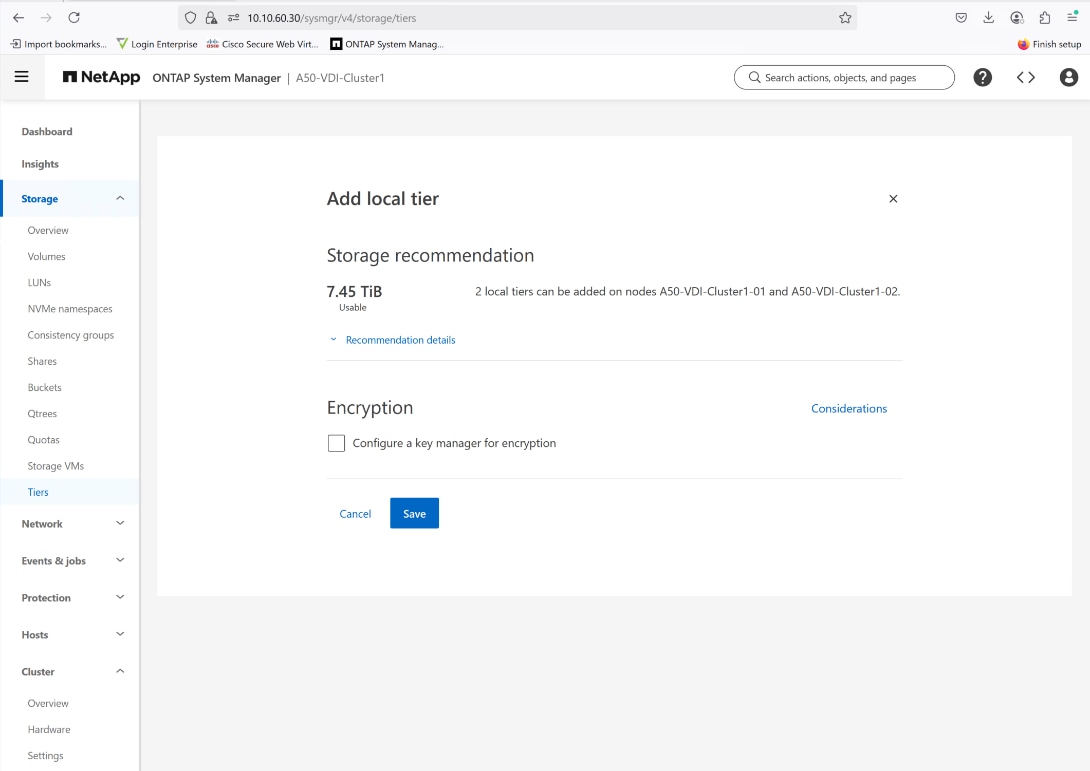Open Qtrees in sidebar
1090x771 pixels.
pos(42,414)
